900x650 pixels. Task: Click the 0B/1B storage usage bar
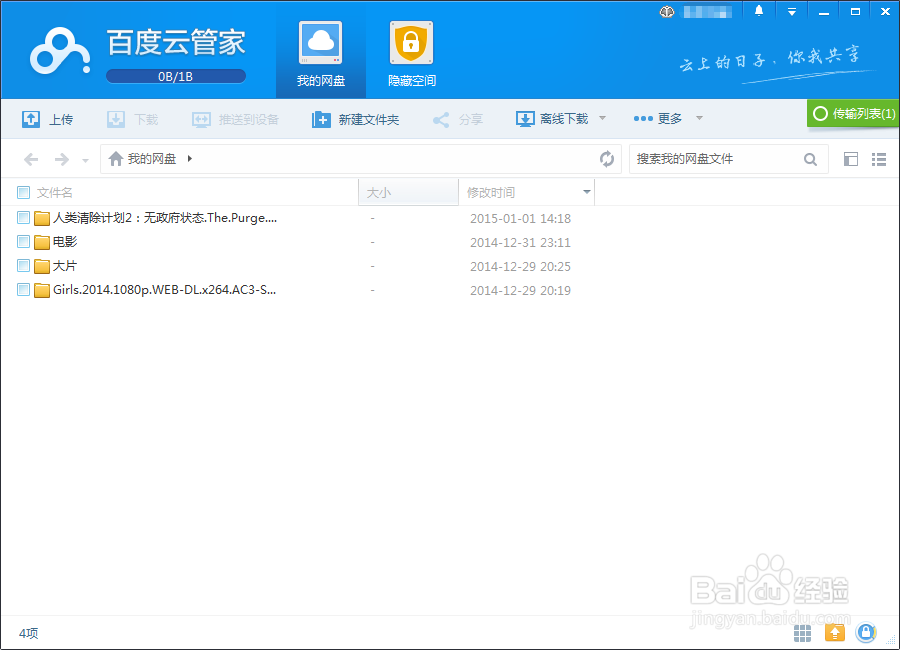(x=176, y=75)
